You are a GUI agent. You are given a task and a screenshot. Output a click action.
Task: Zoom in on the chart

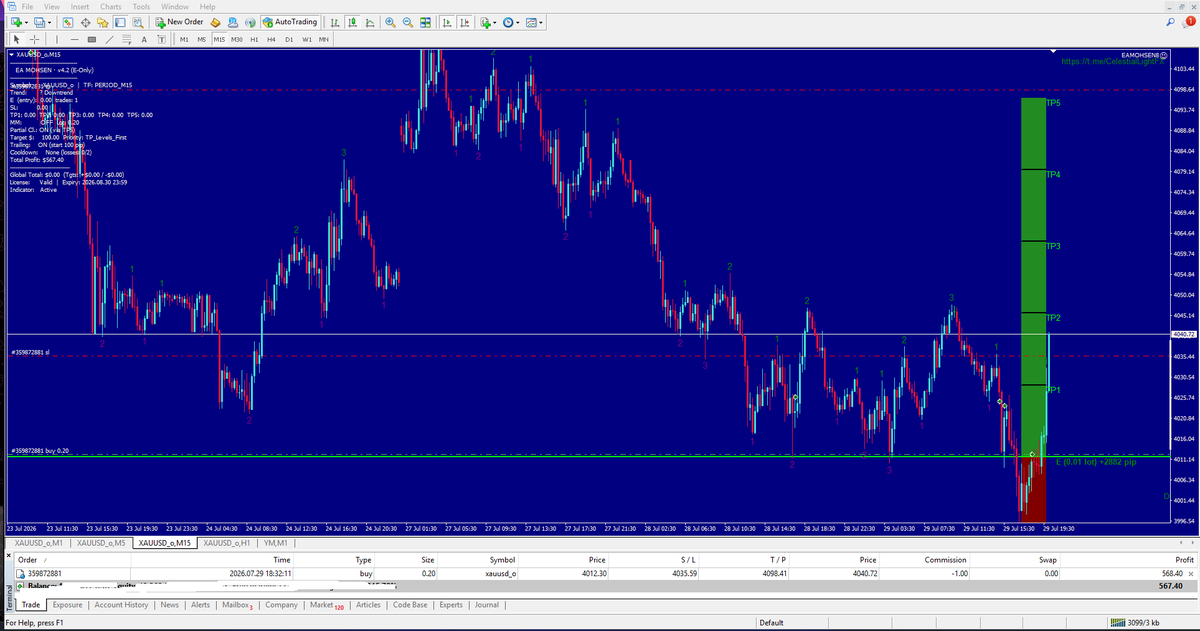point(390,22)
